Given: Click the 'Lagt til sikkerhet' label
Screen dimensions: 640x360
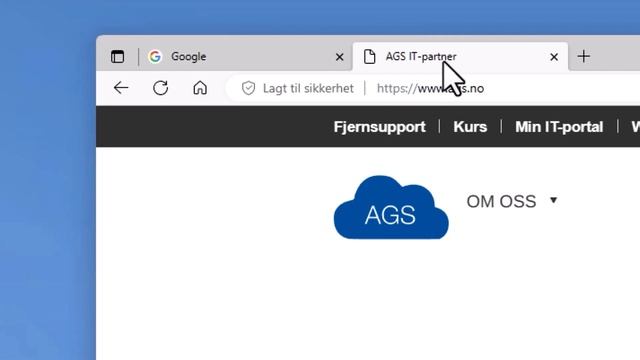Looking at the screenshot, I should pyautogui.click(x=308, y=88).
